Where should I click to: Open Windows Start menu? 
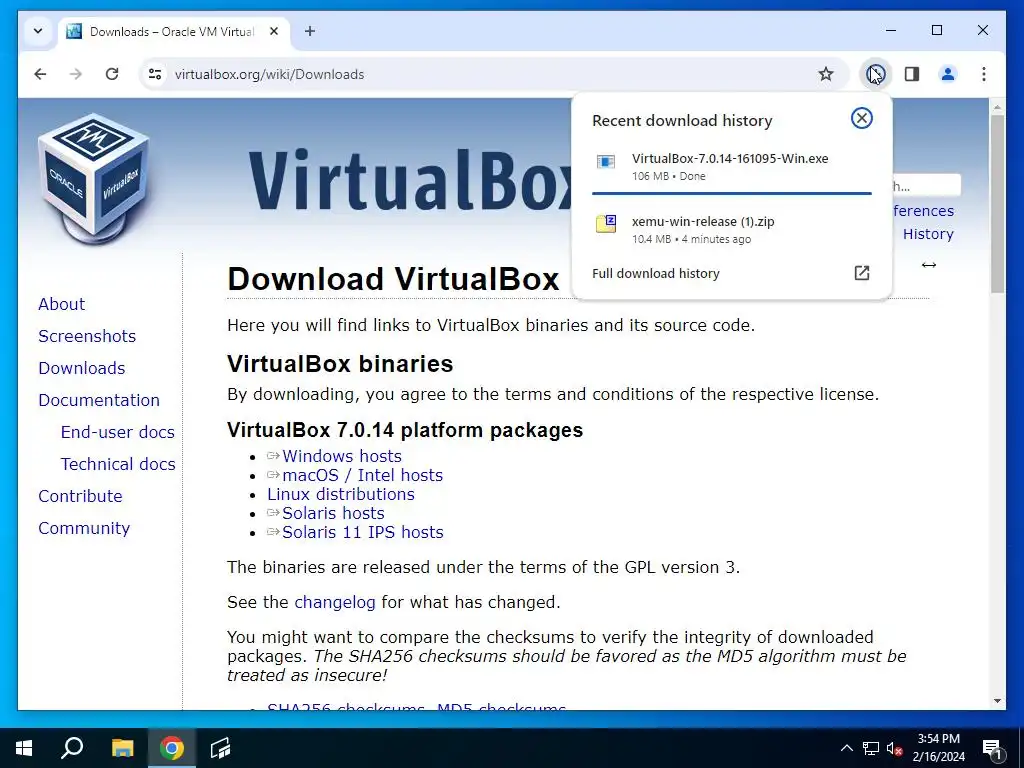(x=24, y=748)
